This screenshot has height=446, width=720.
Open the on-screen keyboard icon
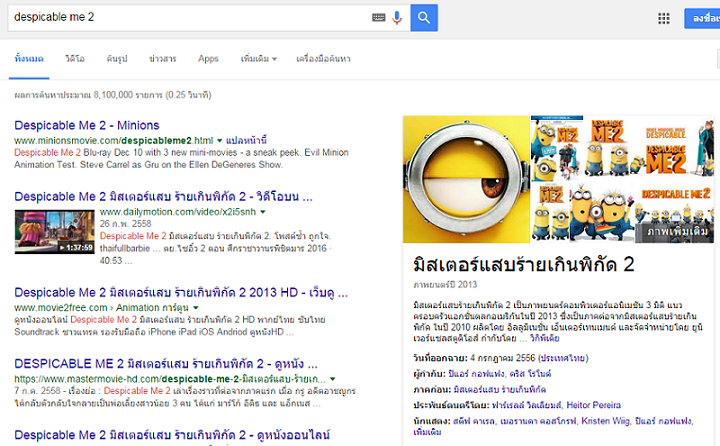(378, 17)
